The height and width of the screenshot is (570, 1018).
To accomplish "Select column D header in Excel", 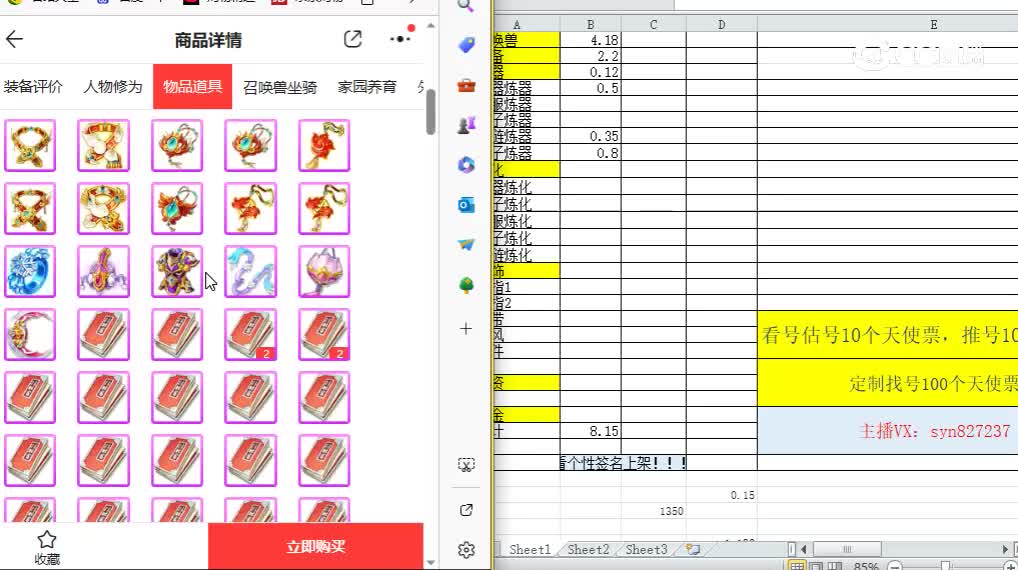I will 721,25.
